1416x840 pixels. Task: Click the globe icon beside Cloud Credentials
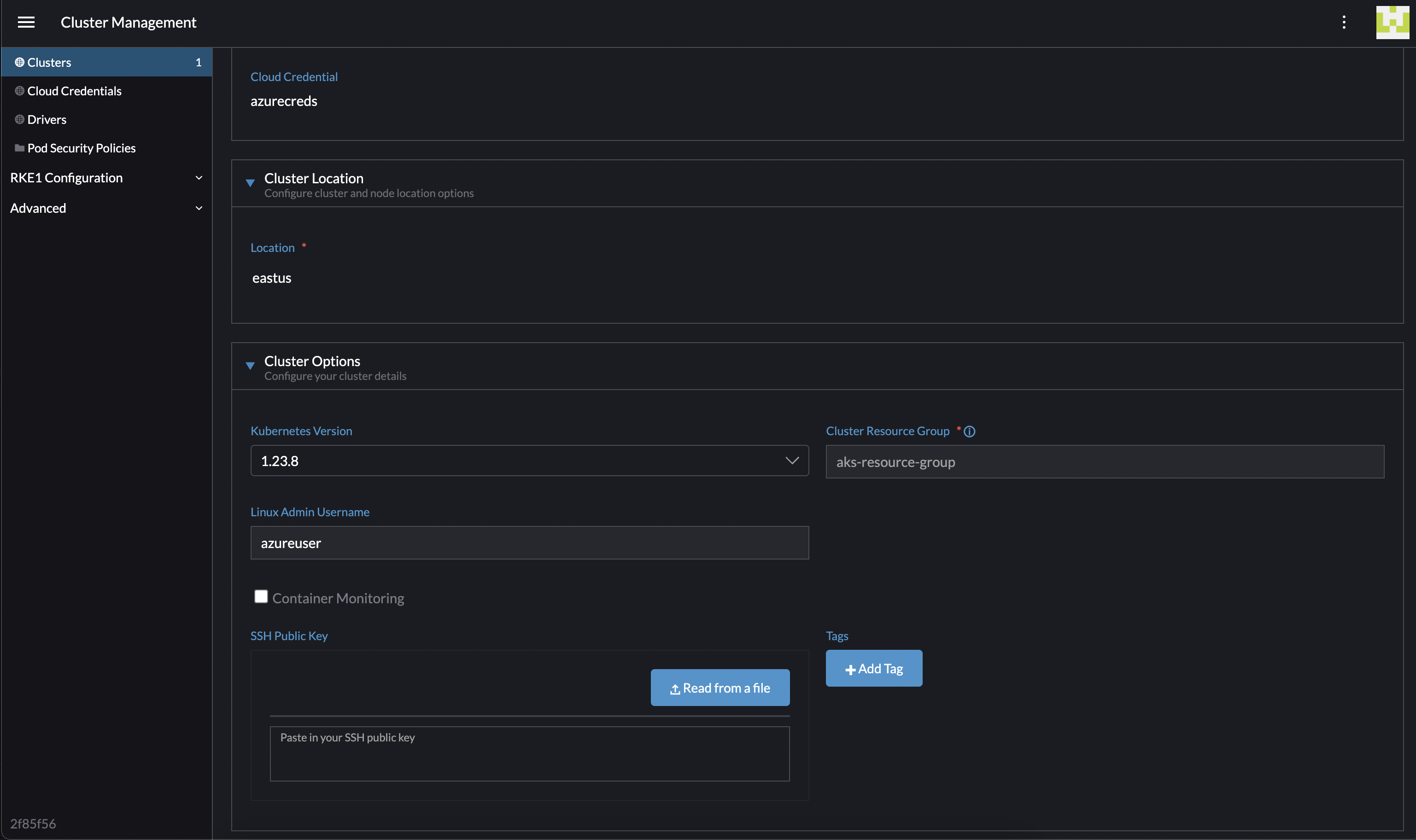click(19, 91)
